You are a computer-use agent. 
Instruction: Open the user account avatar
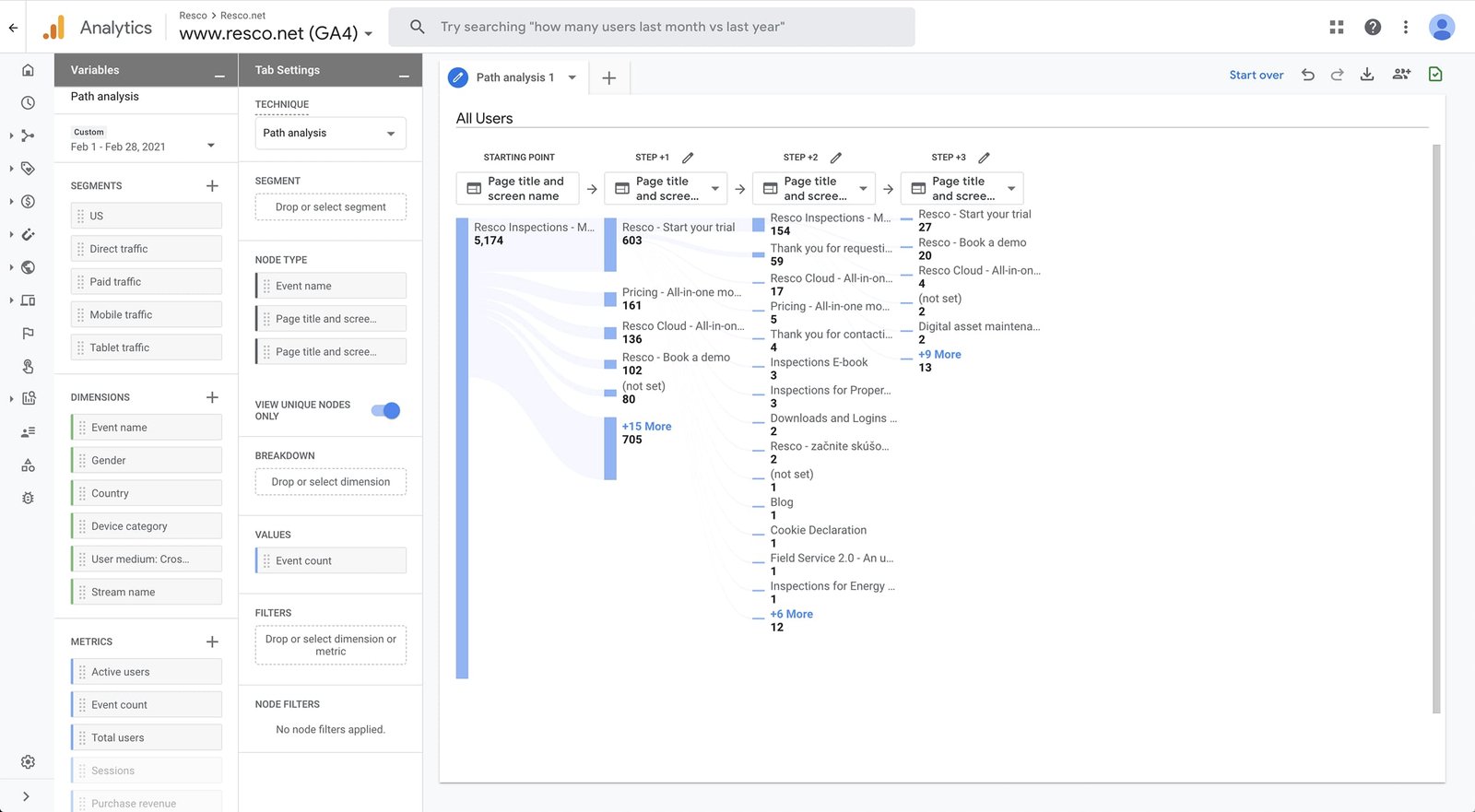(1442, 28)
